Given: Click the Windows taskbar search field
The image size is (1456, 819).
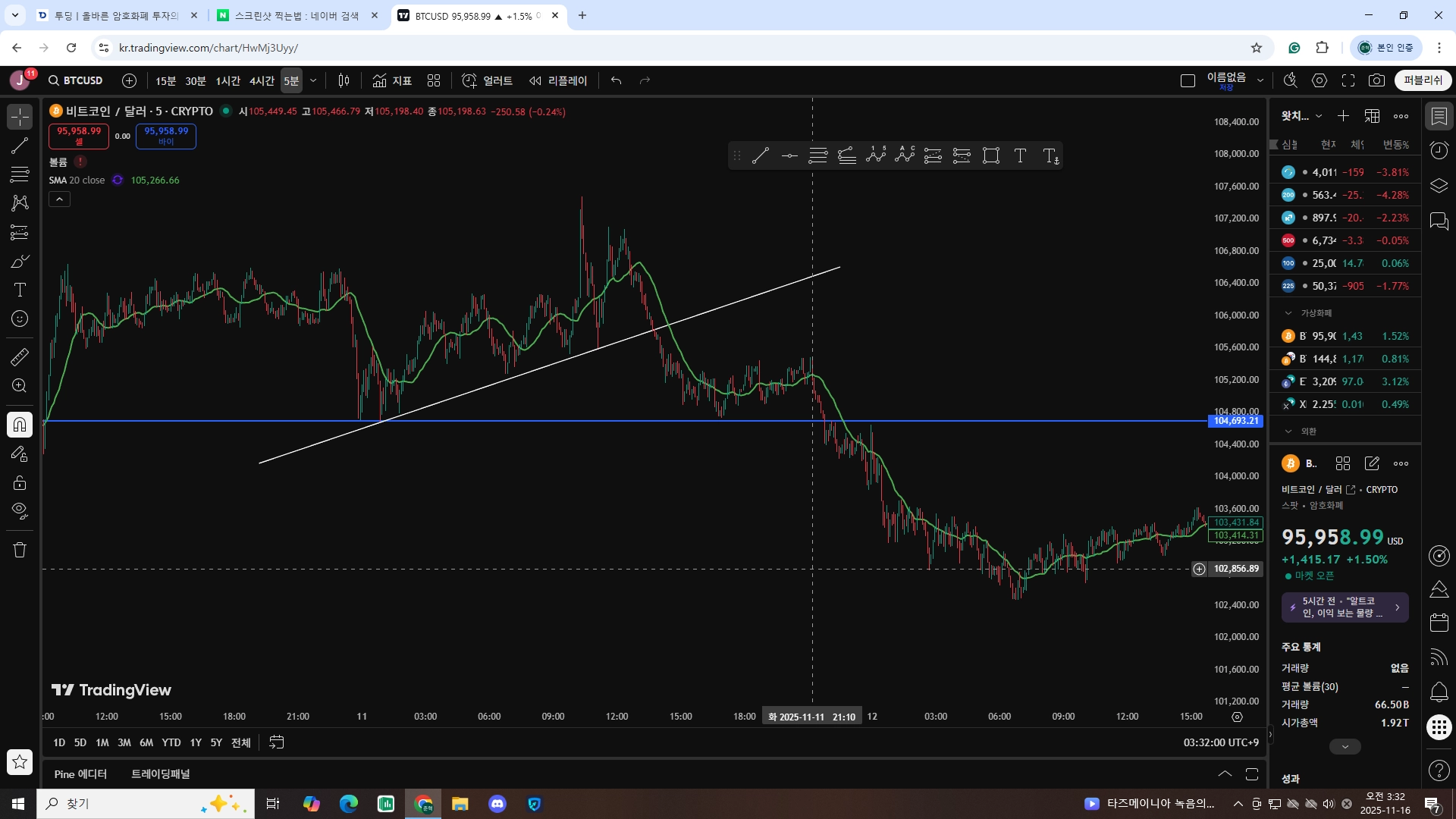Looking at the screenshot, I should 114,803.
